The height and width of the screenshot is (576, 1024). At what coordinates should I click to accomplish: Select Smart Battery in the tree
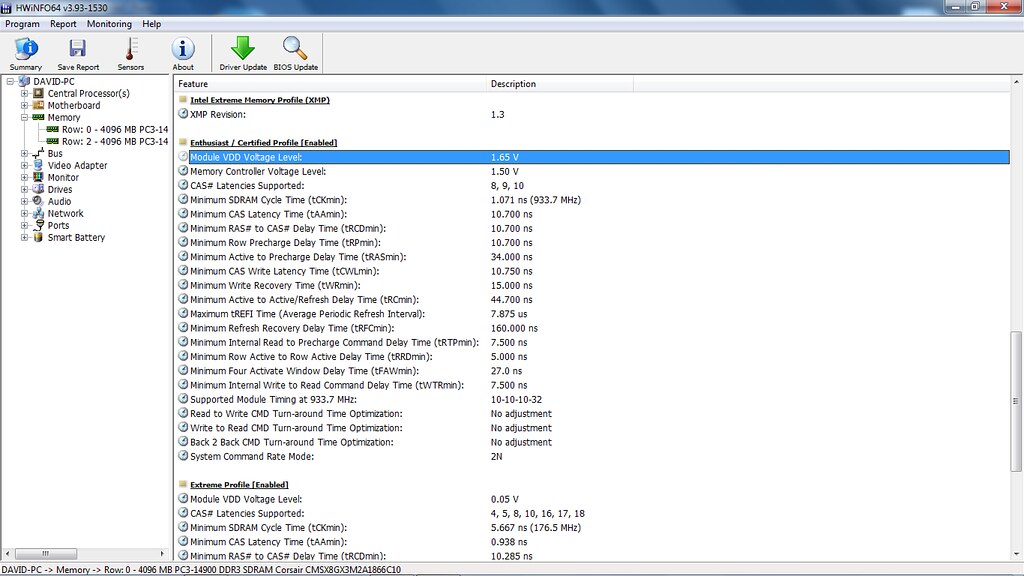point(76,237)
